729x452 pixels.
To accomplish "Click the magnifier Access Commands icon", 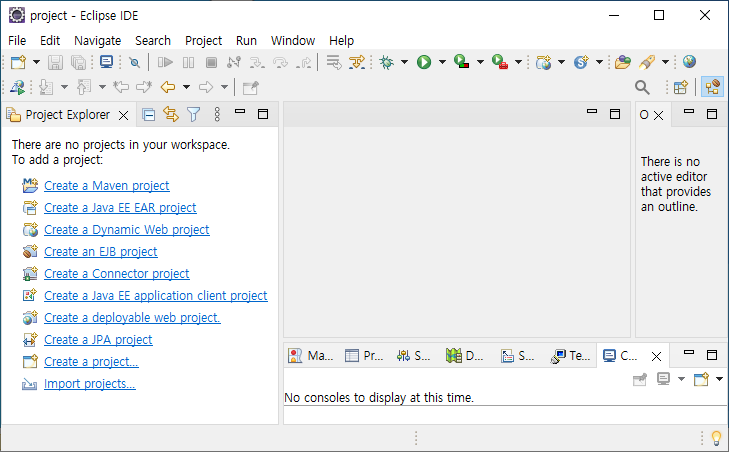I will [x=642, y=87].
